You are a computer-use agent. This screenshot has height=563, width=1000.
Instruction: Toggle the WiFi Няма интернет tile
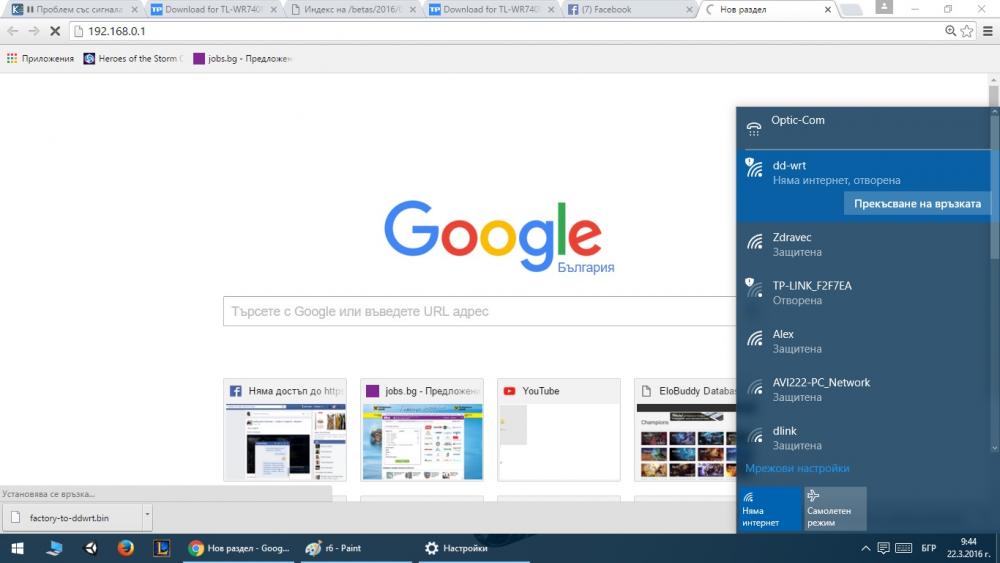pos(769,509)
